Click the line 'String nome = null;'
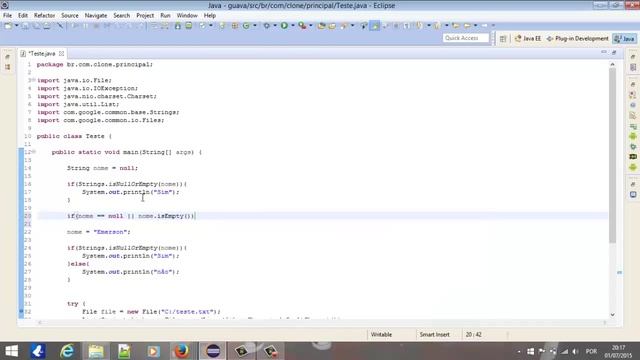The height and width of the screenshot is (360, 640). click(x=102, y=168)
